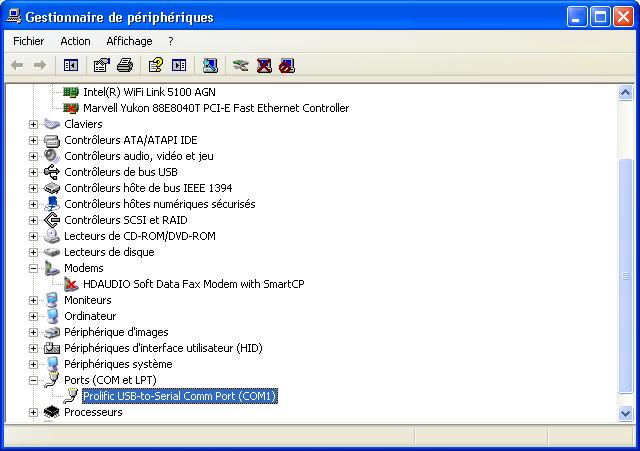Scan for hardware changes toolbar icon
The image size is (640, 451).
pos(210,65)
